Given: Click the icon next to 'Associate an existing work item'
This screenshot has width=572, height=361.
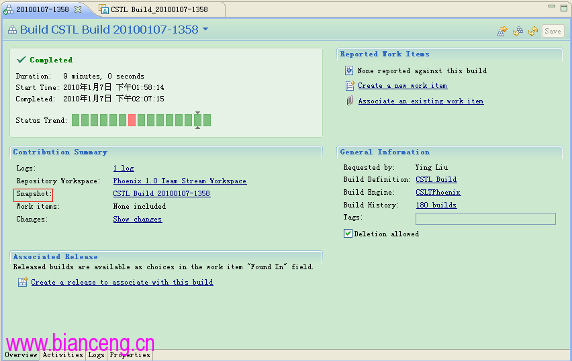Looking at the screenshot, I should (349, 101).
